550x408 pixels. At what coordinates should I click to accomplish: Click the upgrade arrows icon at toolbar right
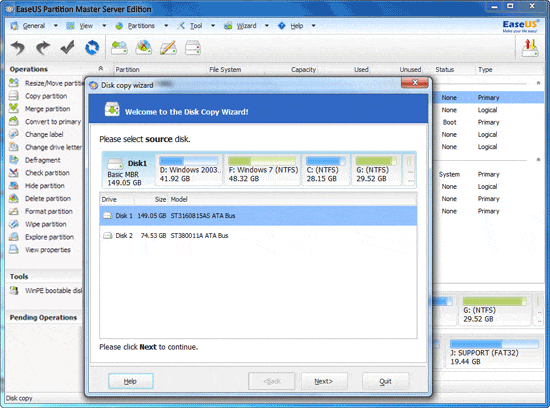[530, 47]
